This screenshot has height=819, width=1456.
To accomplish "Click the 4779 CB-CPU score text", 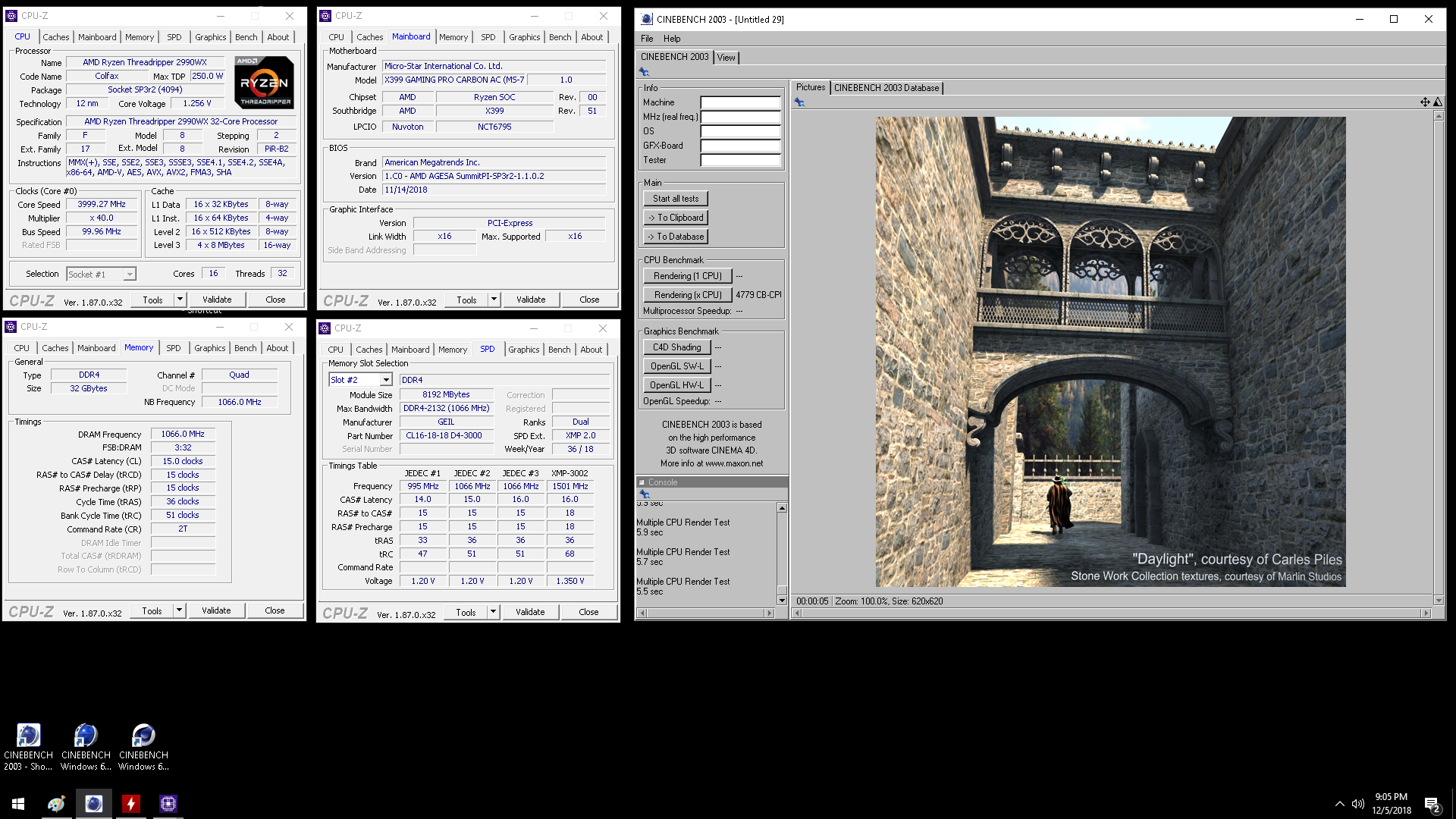I will click(x=758, y=295).
